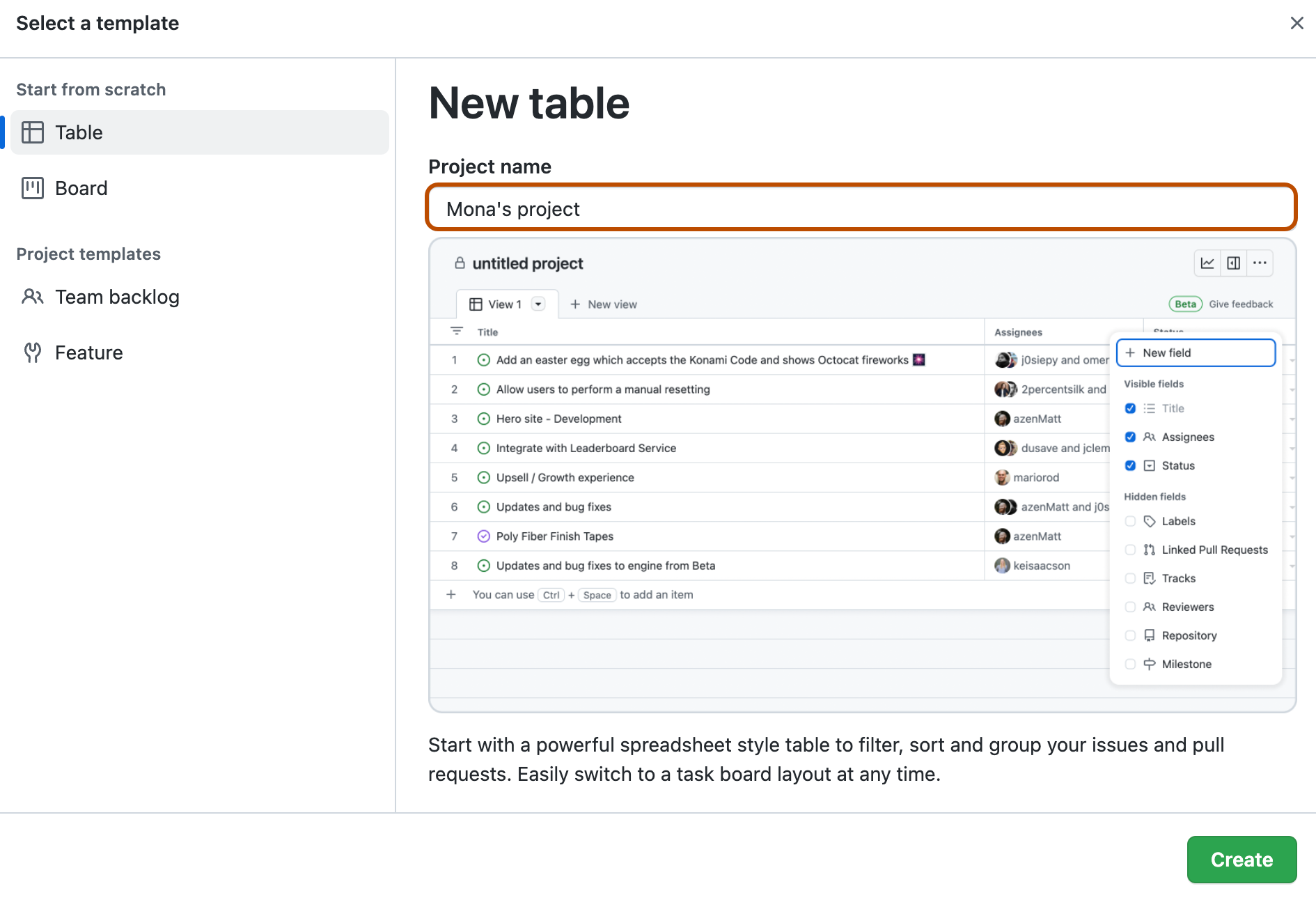Toggle the side panel icon
Viewport: 1316px width, 900px height.
pos(1233,263)
